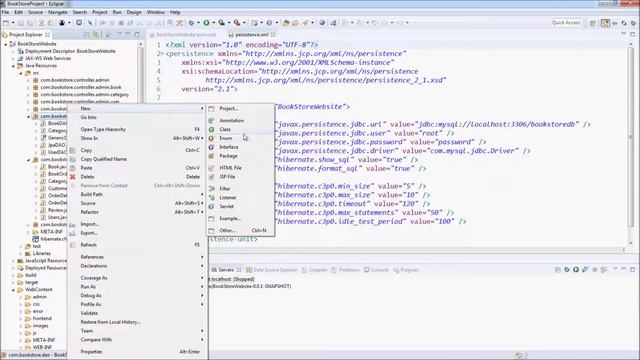Select Export... in the context menu

[x=137, y=233]
